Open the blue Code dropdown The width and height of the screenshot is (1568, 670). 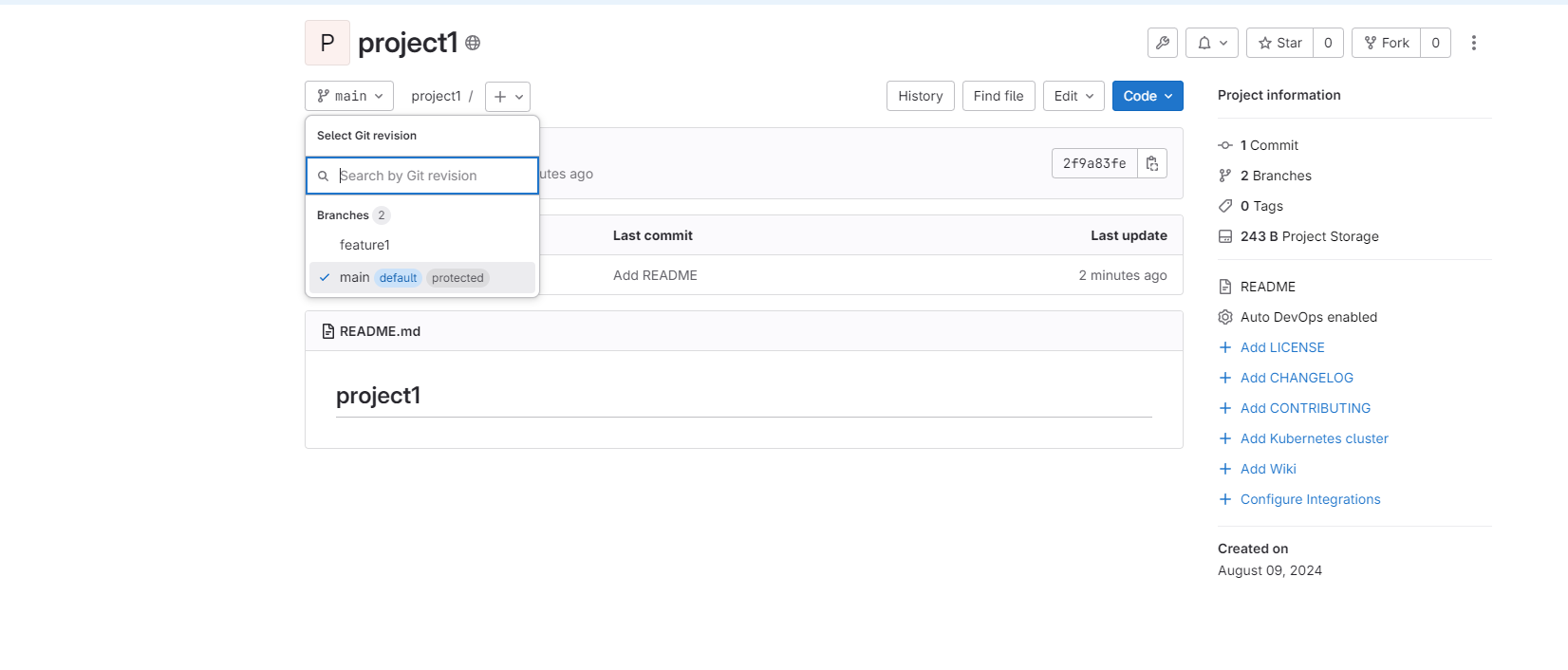pyautogui.click(x=1148, y=96)
